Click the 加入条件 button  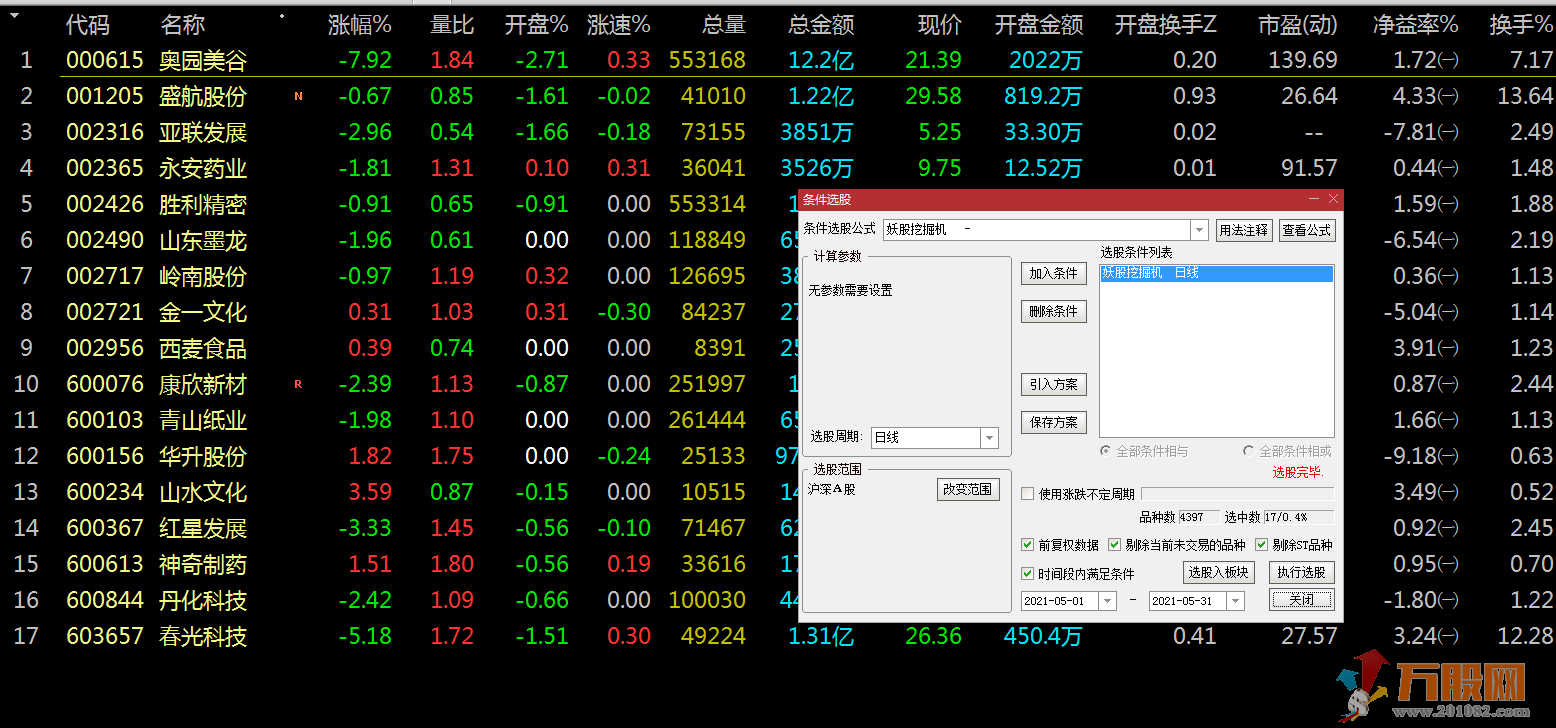1053,273
